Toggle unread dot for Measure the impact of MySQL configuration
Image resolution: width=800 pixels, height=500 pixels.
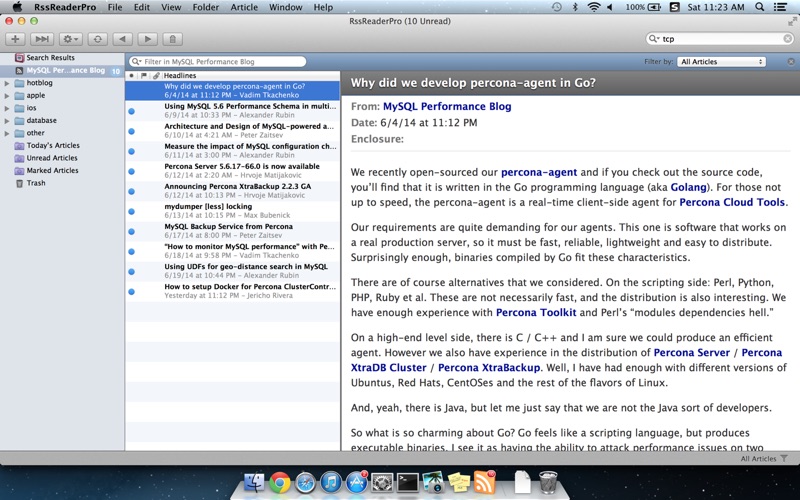click(x=132, y=151)
